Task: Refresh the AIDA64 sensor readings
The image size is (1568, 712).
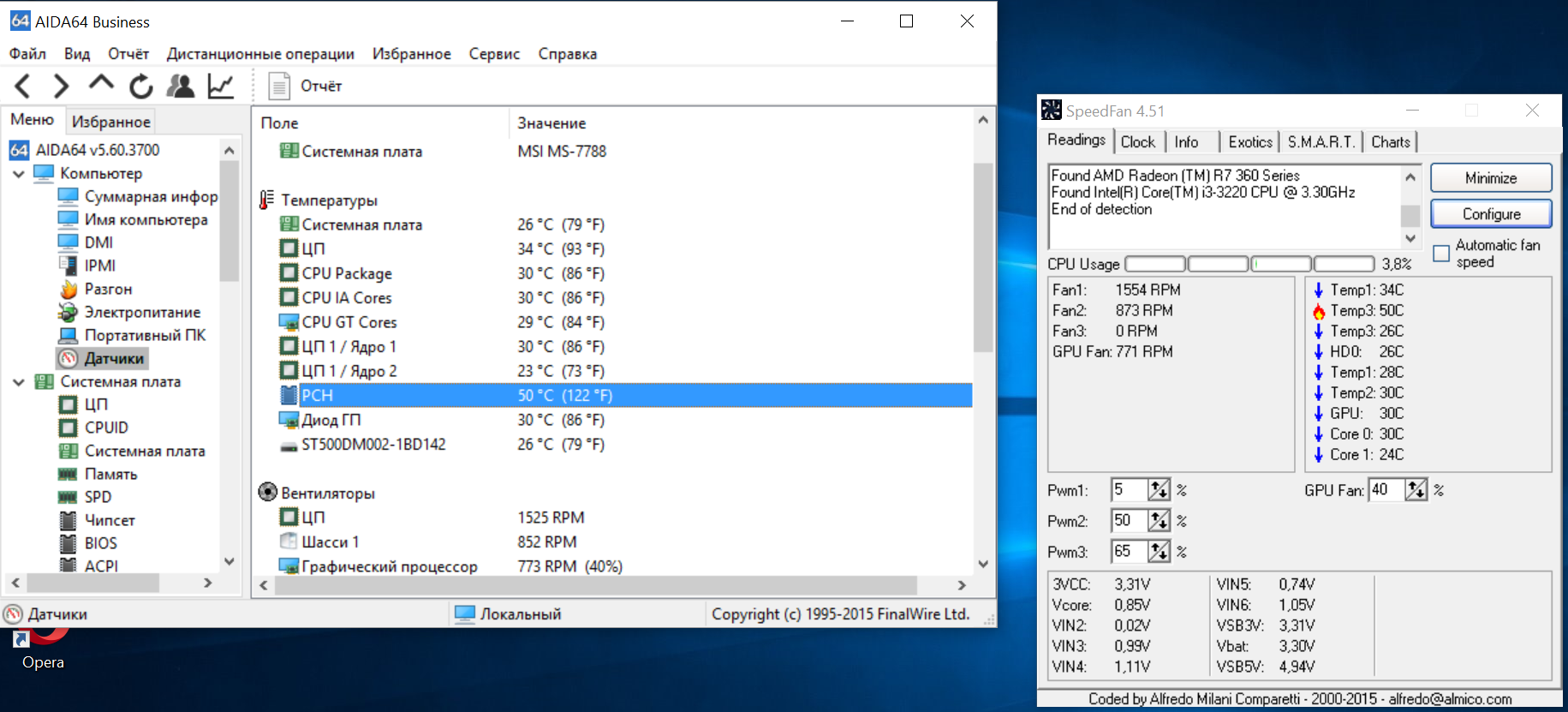Action: [141, 86]
